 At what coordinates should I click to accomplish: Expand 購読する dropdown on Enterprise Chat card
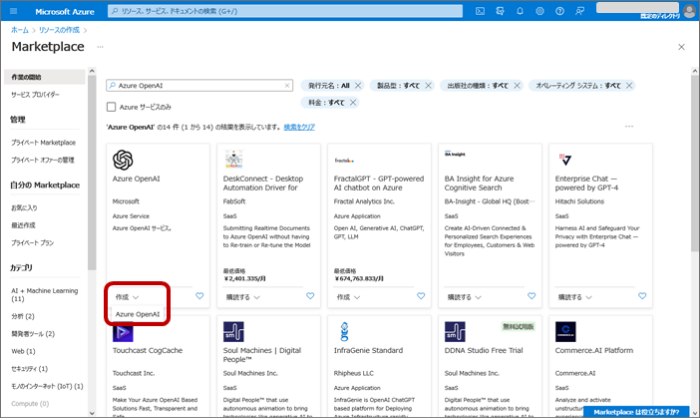pos(575,297)
